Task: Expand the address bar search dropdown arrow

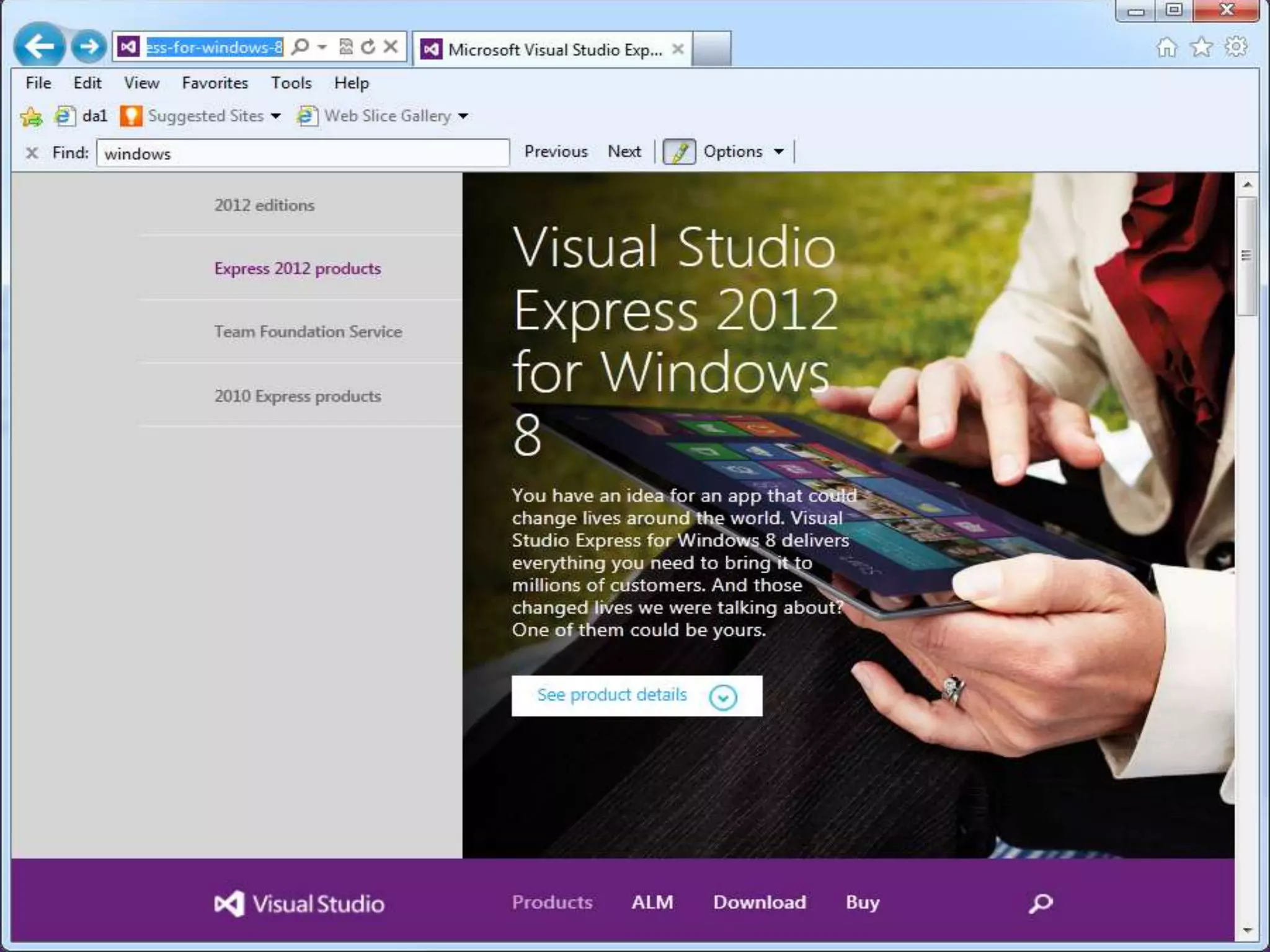Action: coord(322,47)
